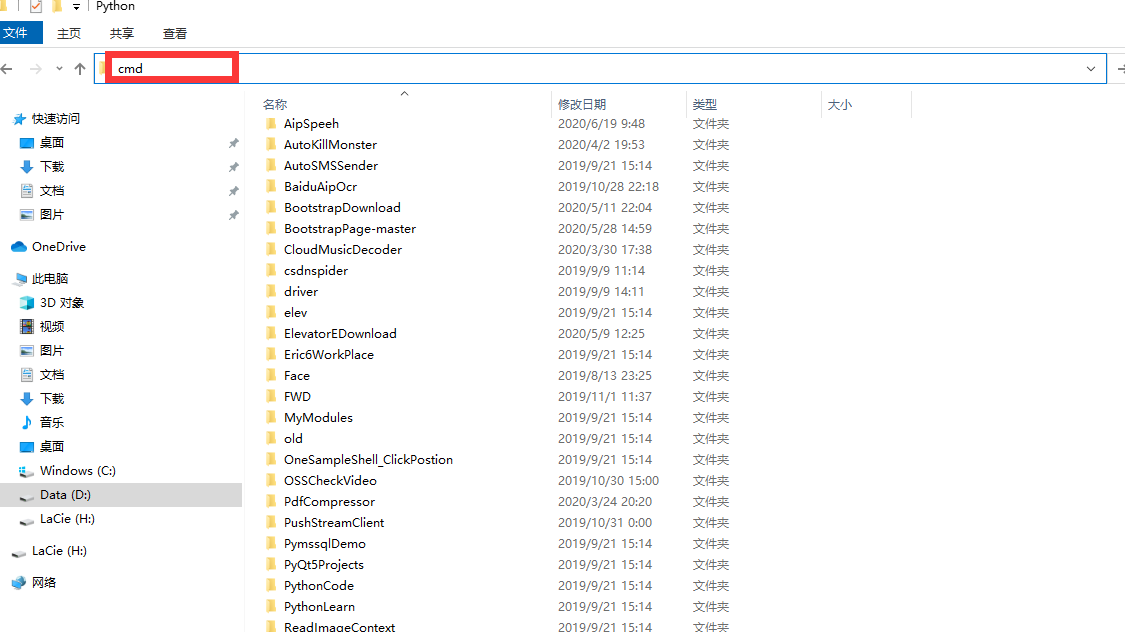1125x632 pixels.
Task: Select the AutoSMSSender folder
Action: (331, 165)
